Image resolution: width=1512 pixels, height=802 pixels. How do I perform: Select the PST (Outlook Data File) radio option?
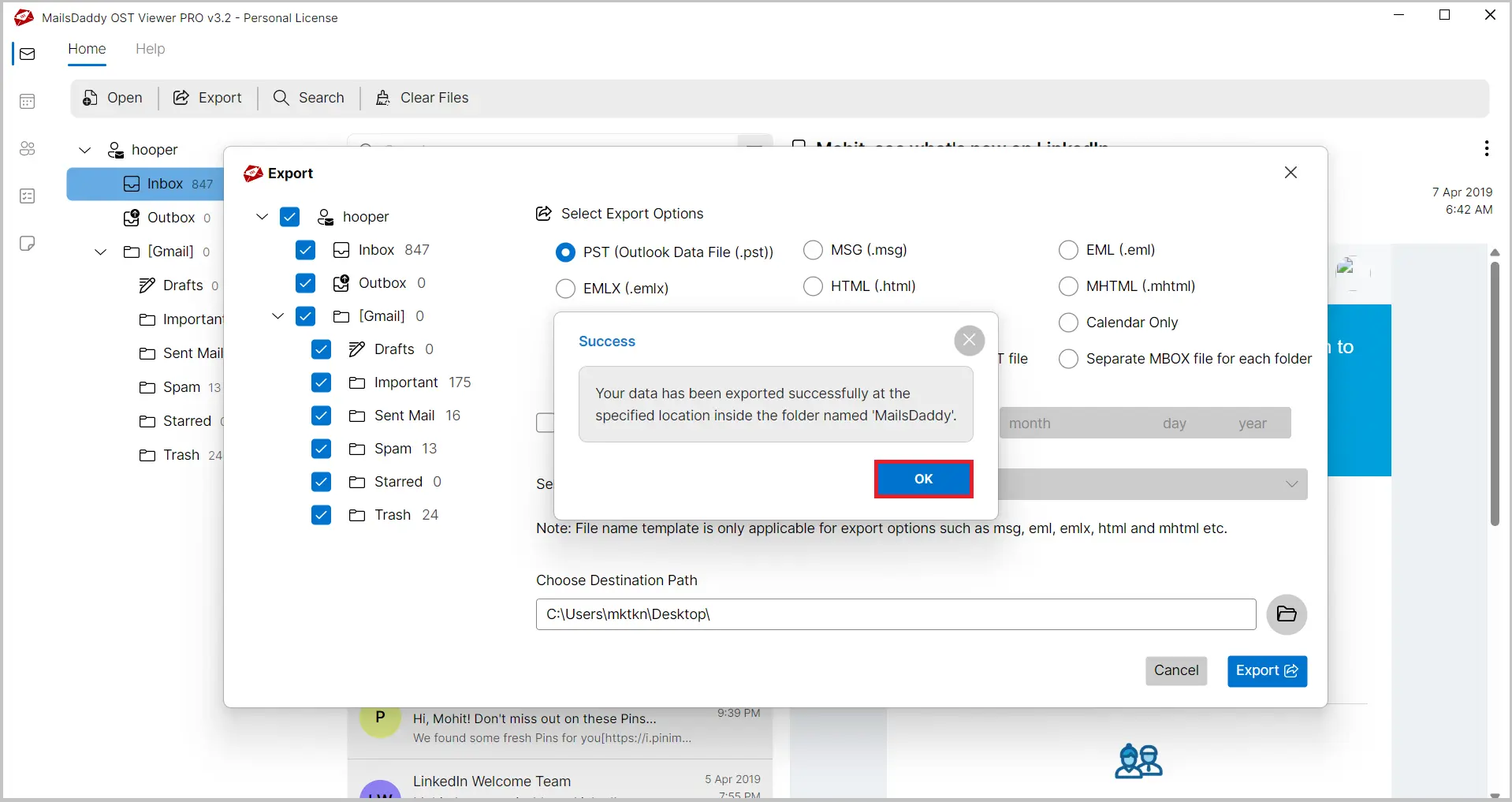point(565,252)
